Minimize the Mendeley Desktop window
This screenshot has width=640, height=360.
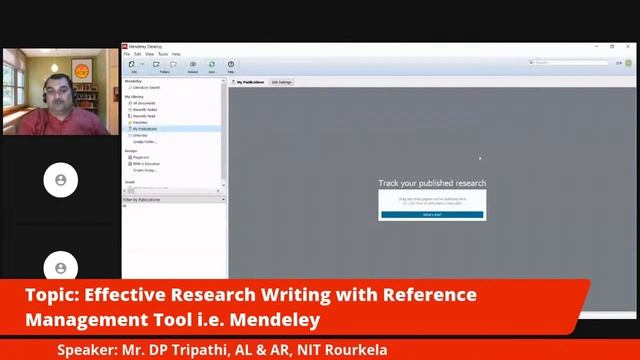click(597, 47)
